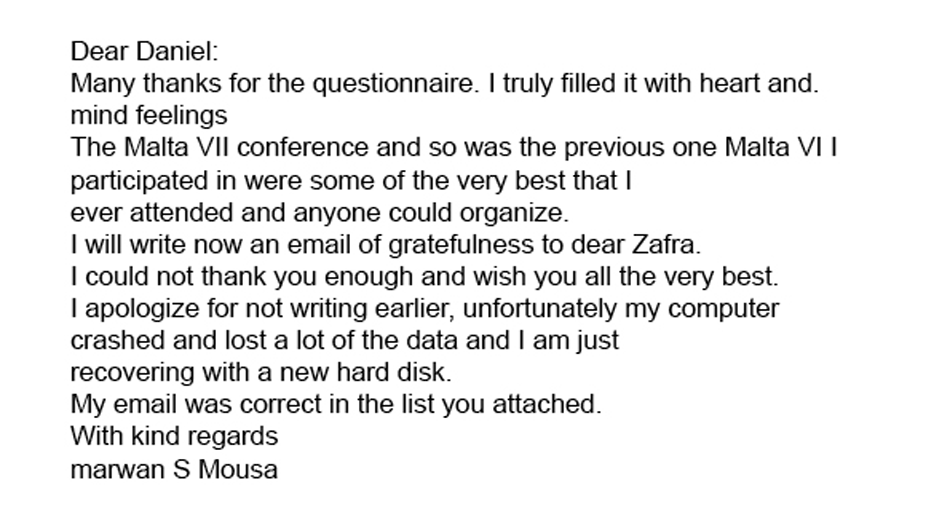Click the closing 'With kind regards'
950x530 pixels.
click(x=174, y=436)
